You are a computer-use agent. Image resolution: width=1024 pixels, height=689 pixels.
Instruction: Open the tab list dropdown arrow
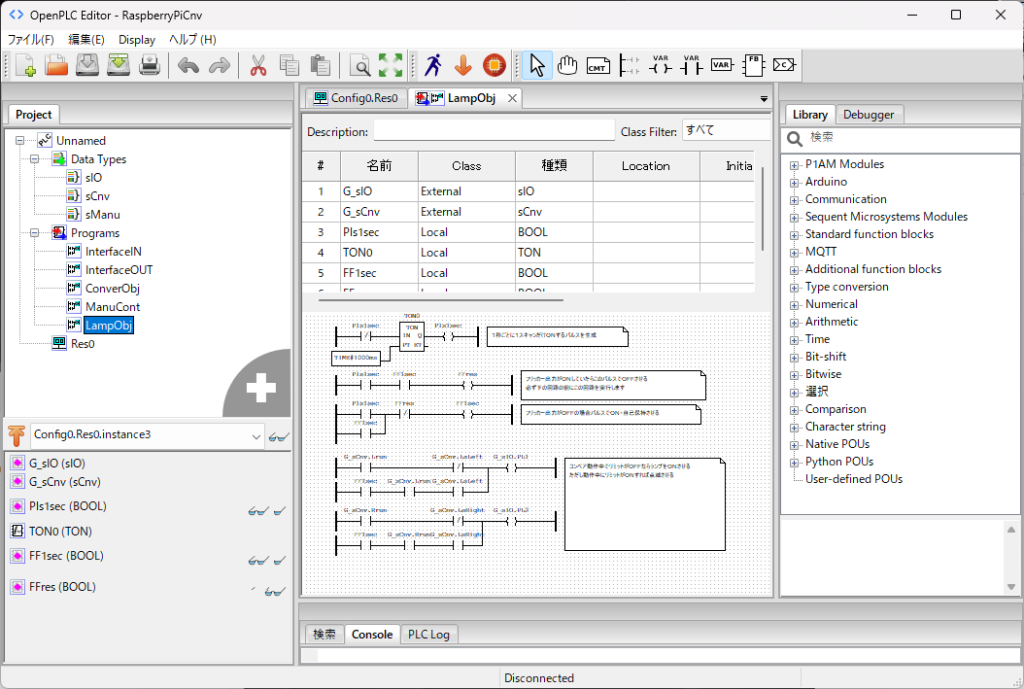click(x=763, y=99)
